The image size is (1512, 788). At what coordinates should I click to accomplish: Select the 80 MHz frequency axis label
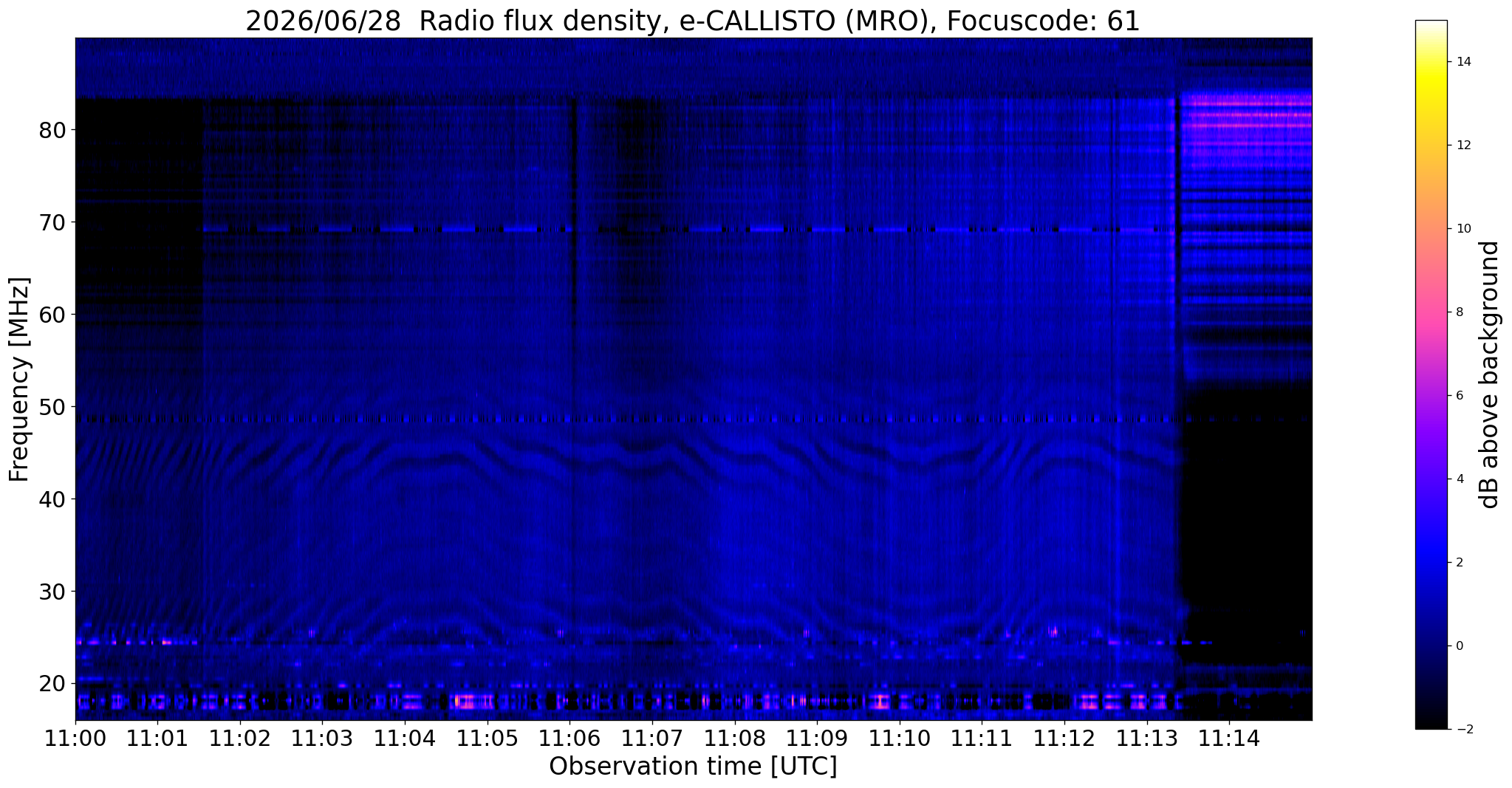(52, 130)
